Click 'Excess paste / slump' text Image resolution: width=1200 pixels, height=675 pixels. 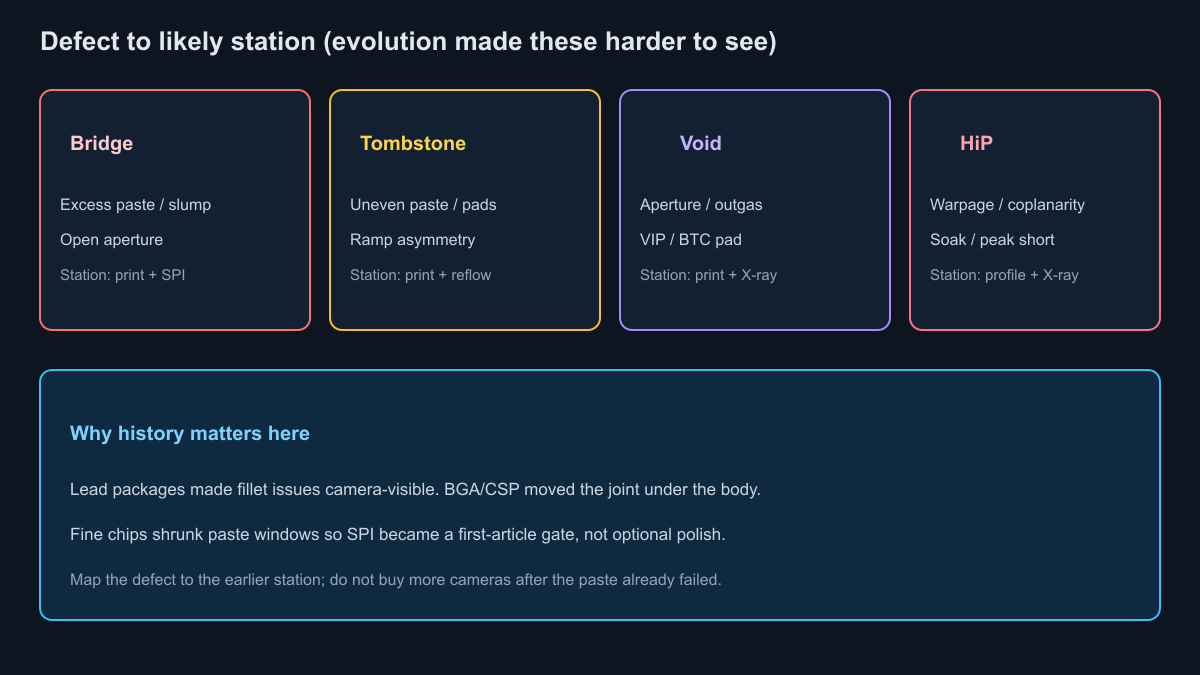click(x=135, y=205)
